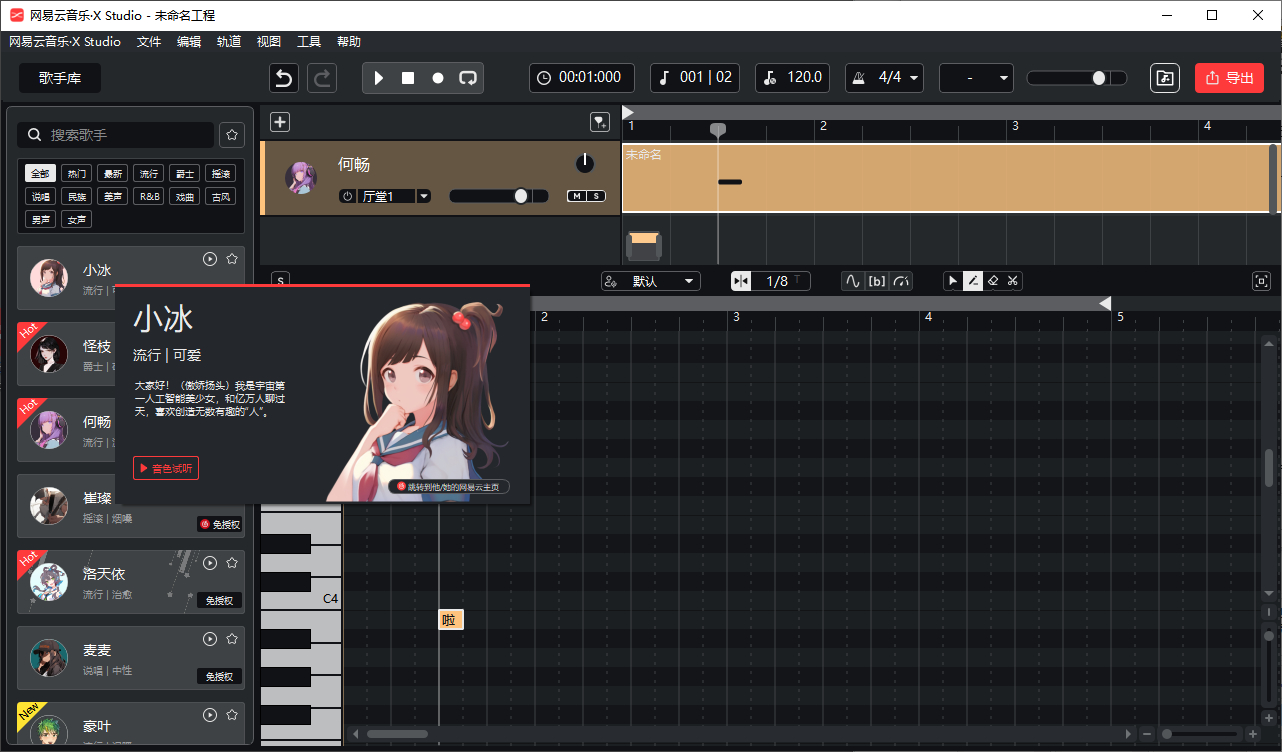Select the 最新 singer filter tag
Viewport: 1282px width, 752px height.
(112, 174)
